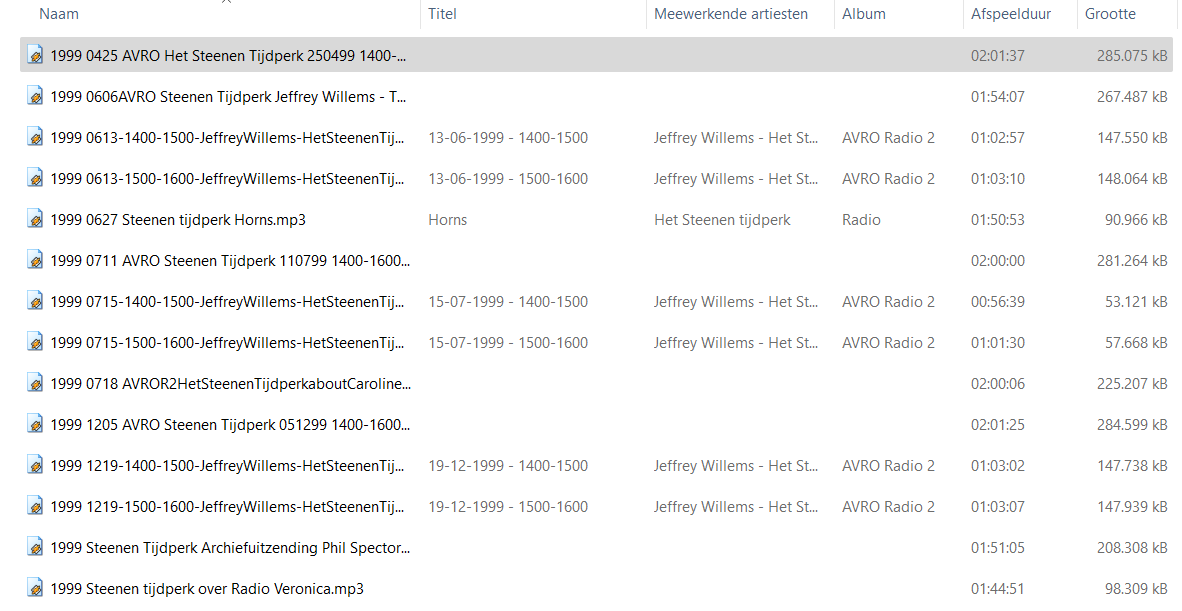The height and width of the screenshot is (611, 1182).
Task: Click icon of 1999 0627 Steenen tijdperk Horns.mp3
Action: tap(35, 219)
